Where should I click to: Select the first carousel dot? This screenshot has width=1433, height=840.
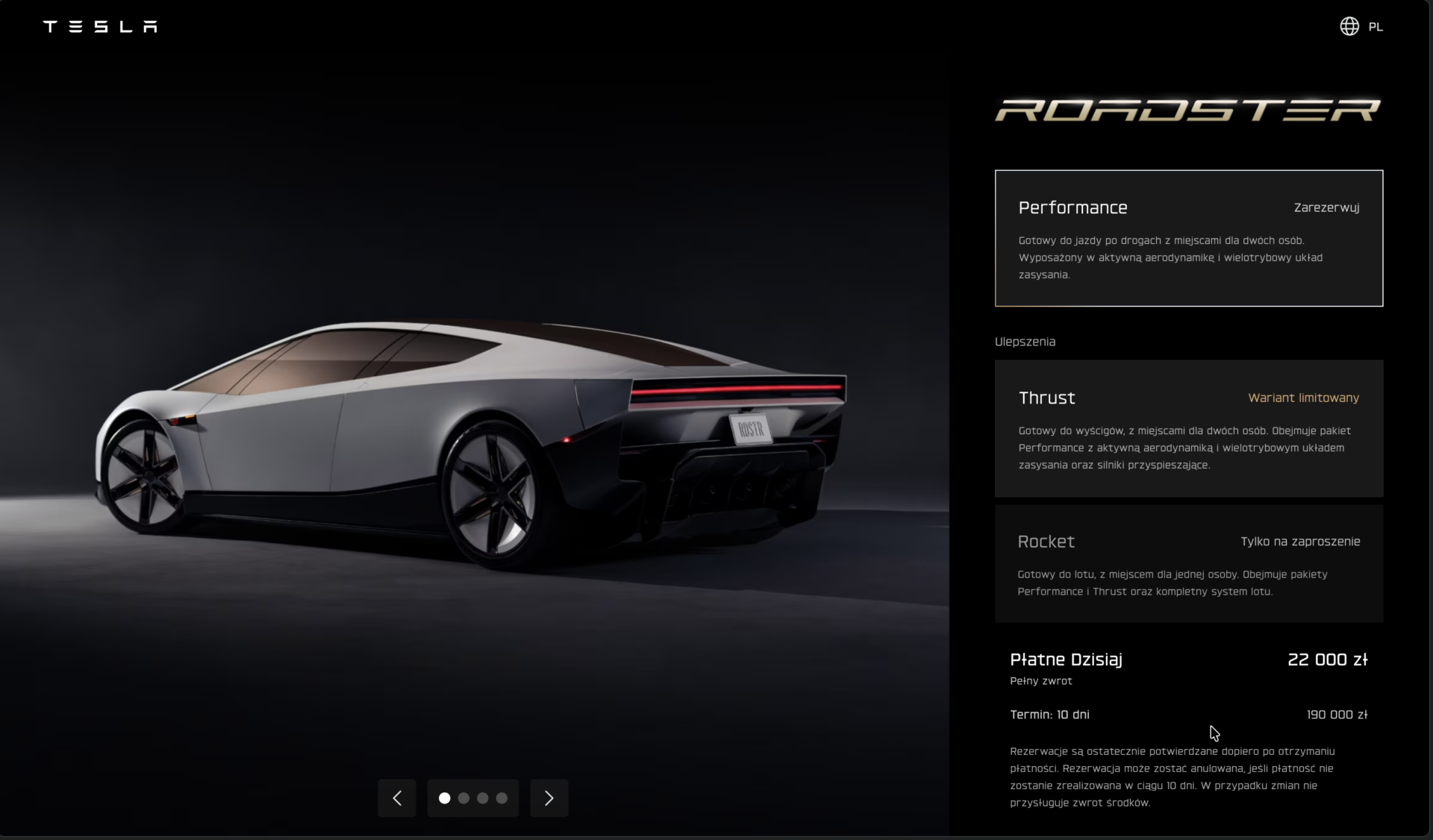click(445, 798)
